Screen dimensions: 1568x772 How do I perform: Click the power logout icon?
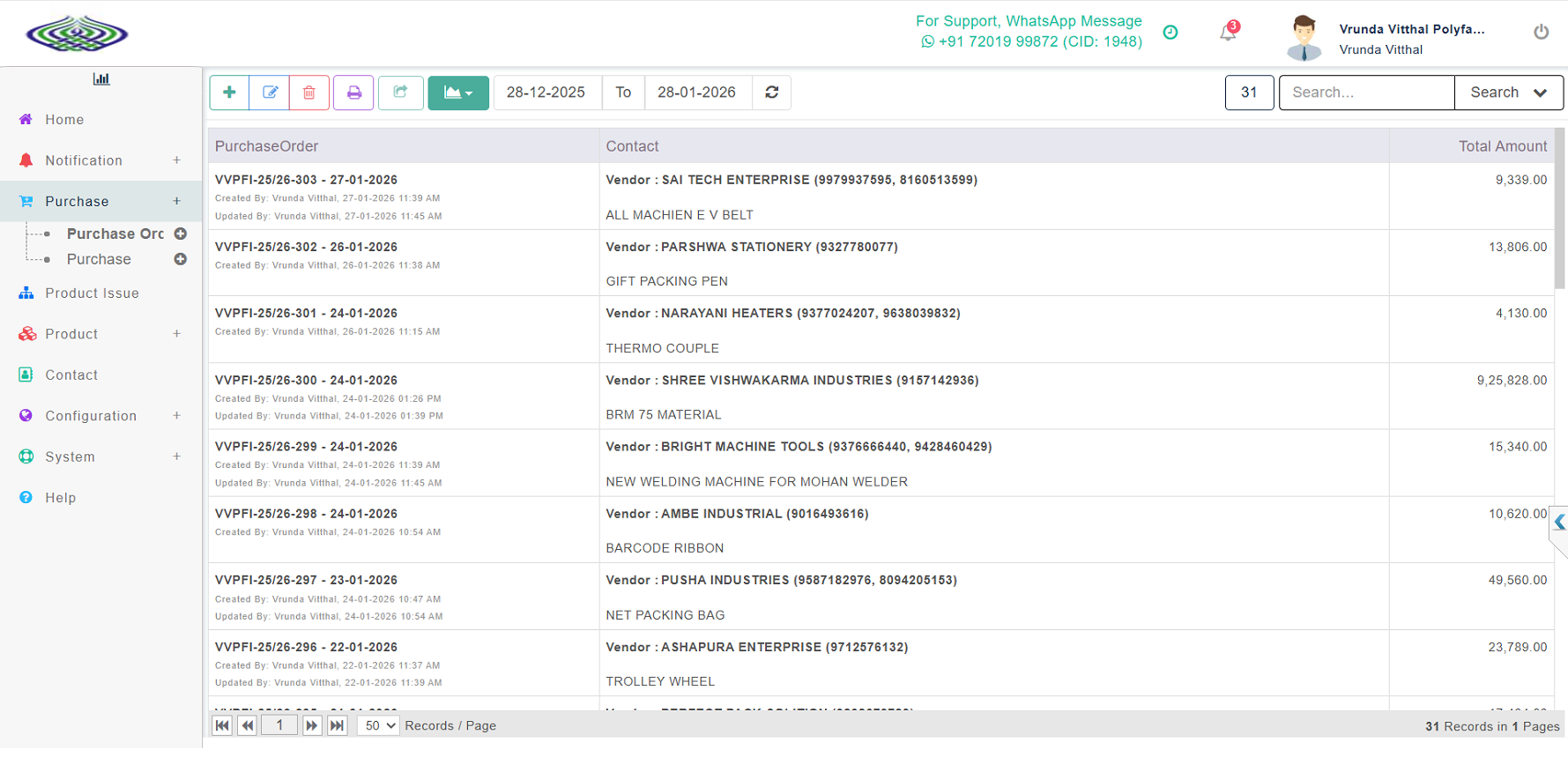click(1541, 32)
